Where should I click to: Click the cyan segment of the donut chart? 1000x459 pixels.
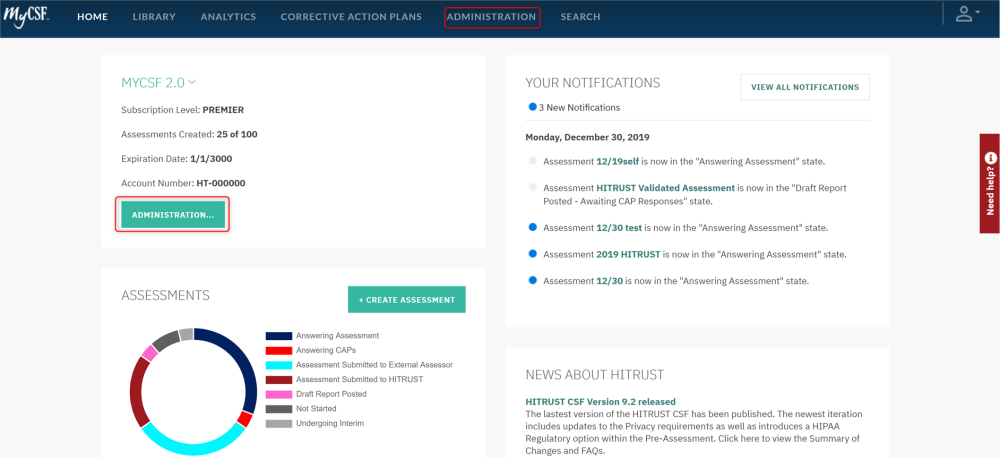coord(193,448)
